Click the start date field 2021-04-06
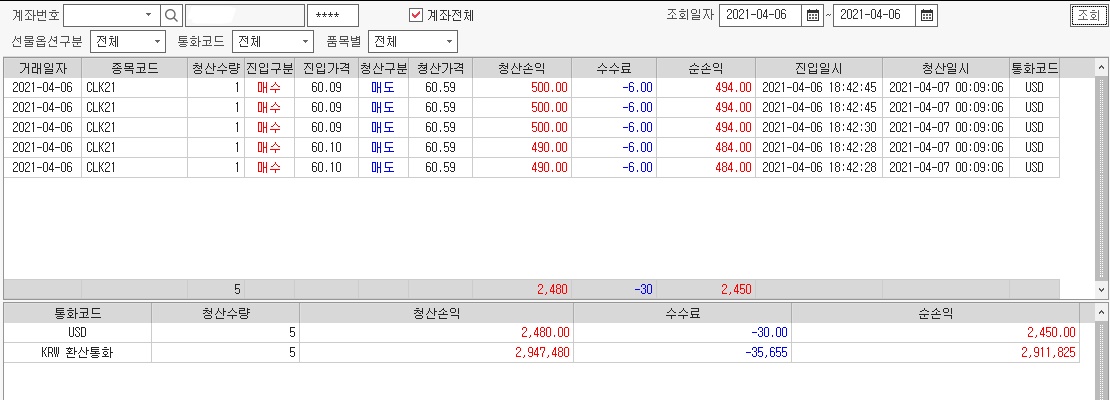 pyautogui.click(x=759, y=15)
